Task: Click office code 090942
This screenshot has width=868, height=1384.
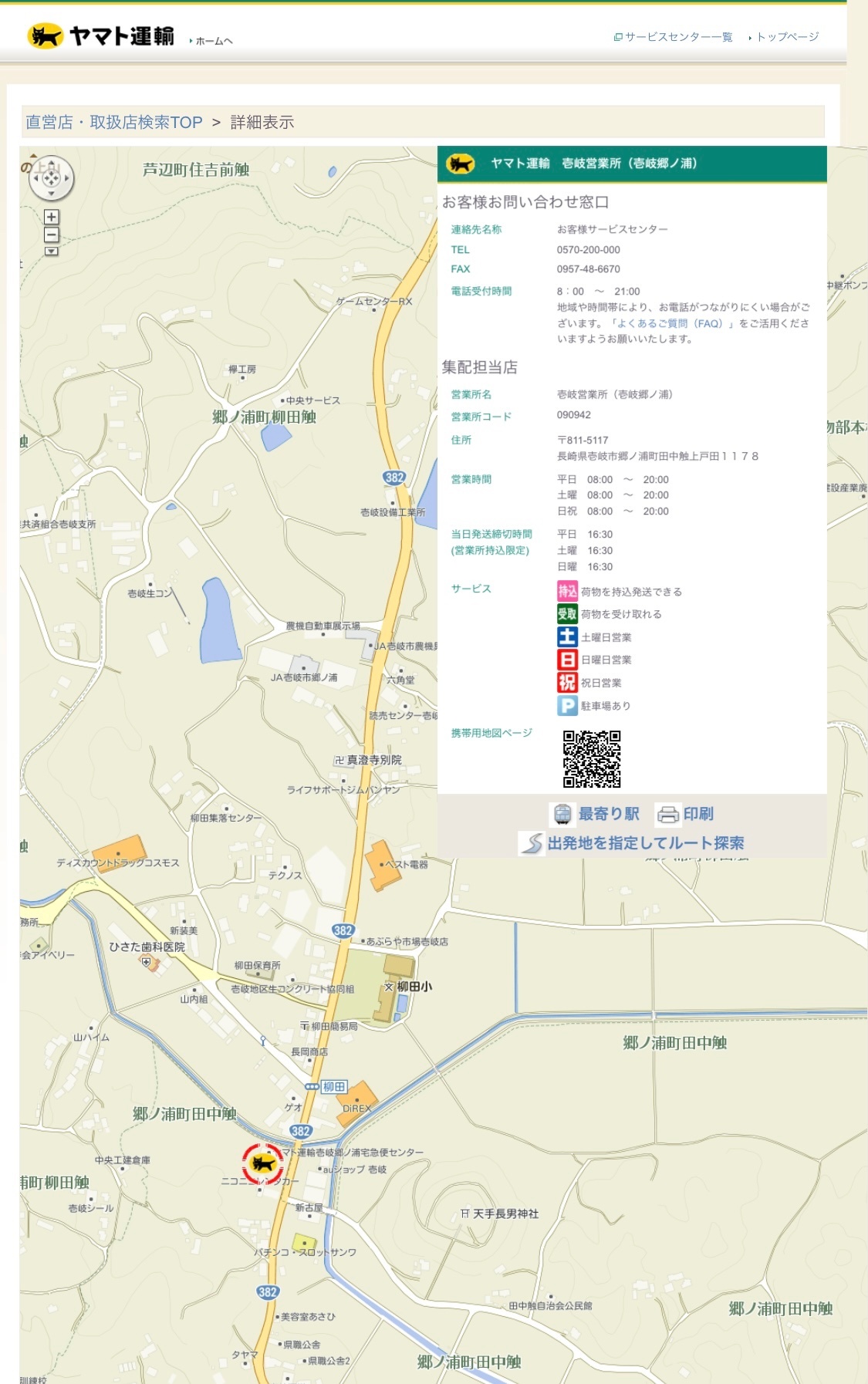Action: point(573,415)
